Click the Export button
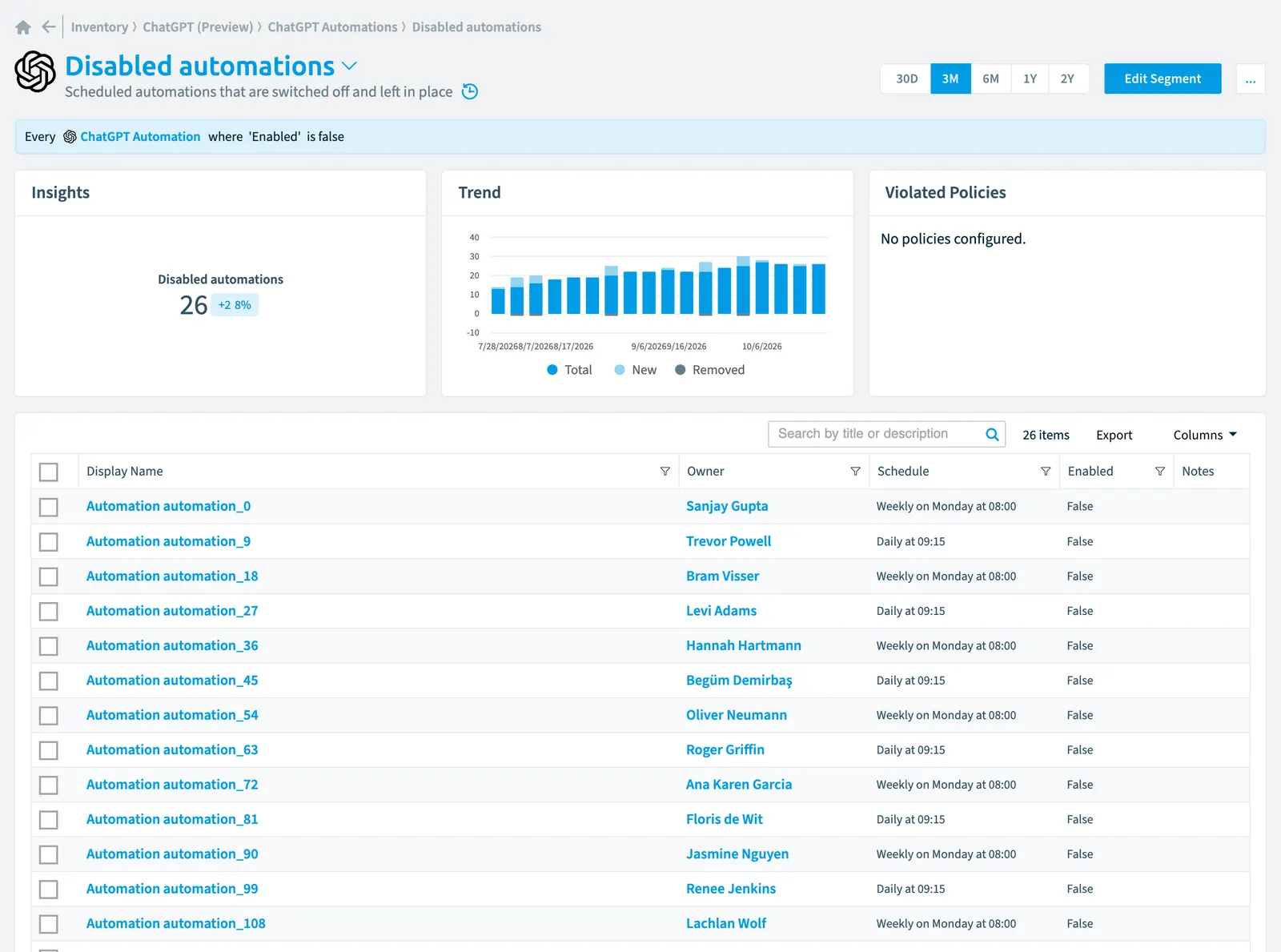Image resolution: width=1281 pixels, height=952 pixels. [x=1114, y=435]
